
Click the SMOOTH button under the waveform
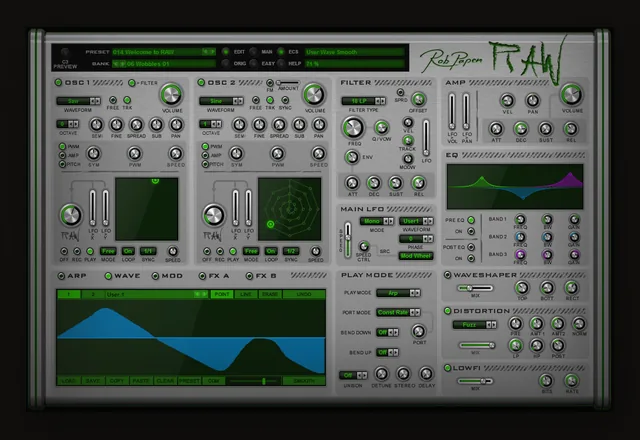304,381
